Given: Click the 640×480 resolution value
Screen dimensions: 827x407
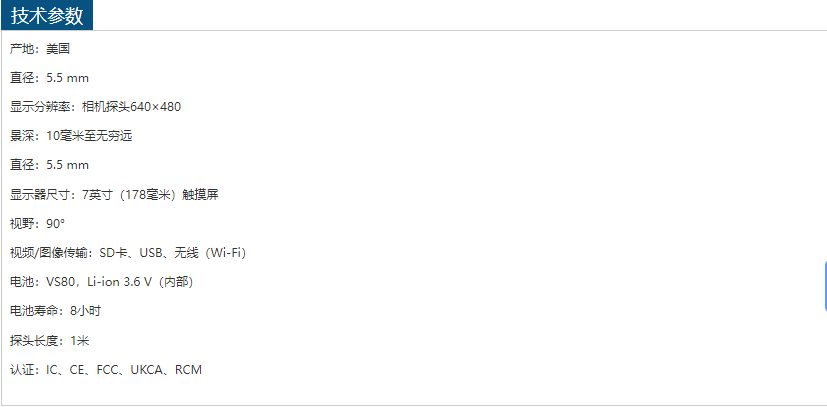Looking at the screenshot, I should pyautogui.click(x=156, y=107).
